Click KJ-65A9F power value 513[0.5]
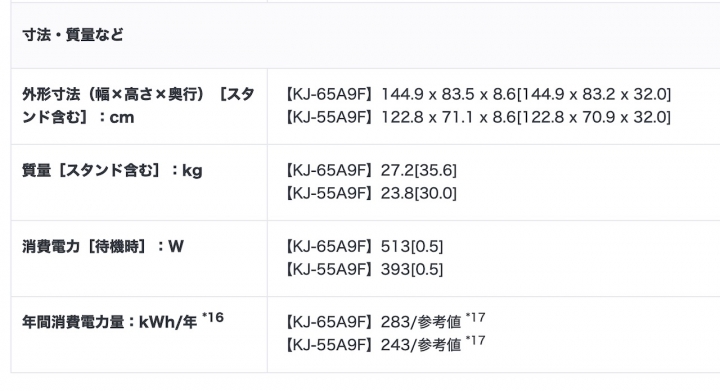Screen dimensions: 720x391 pos(411,247)
